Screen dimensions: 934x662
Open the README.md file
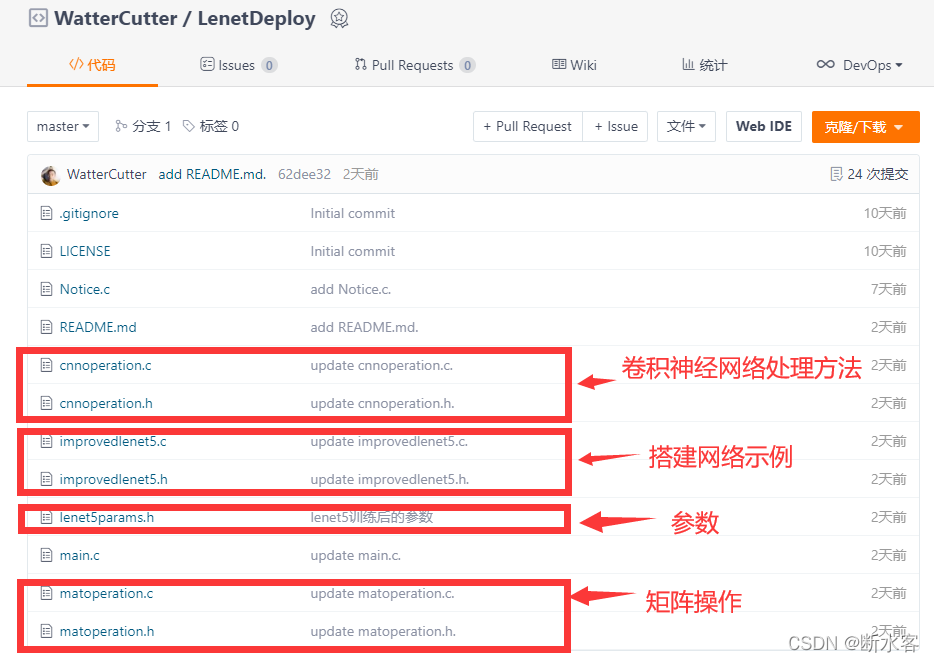pyautogui.click(x=98, y=327)
